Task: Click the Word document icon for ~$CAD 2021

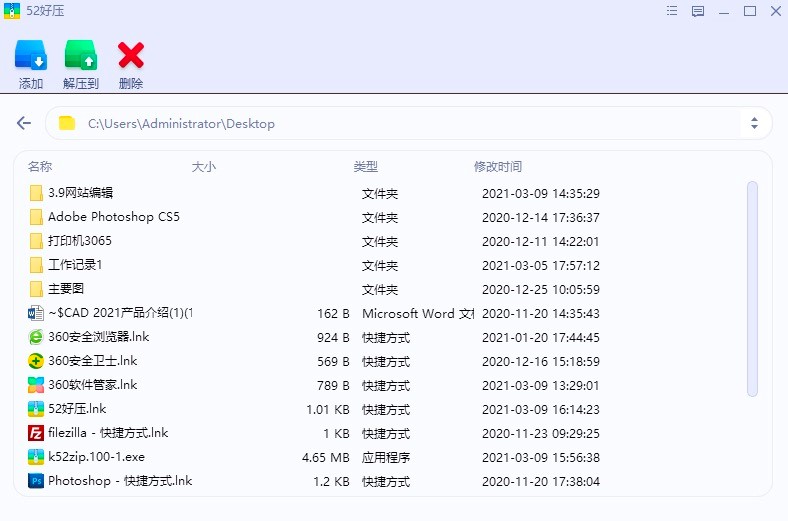Action: coord(36,313)
